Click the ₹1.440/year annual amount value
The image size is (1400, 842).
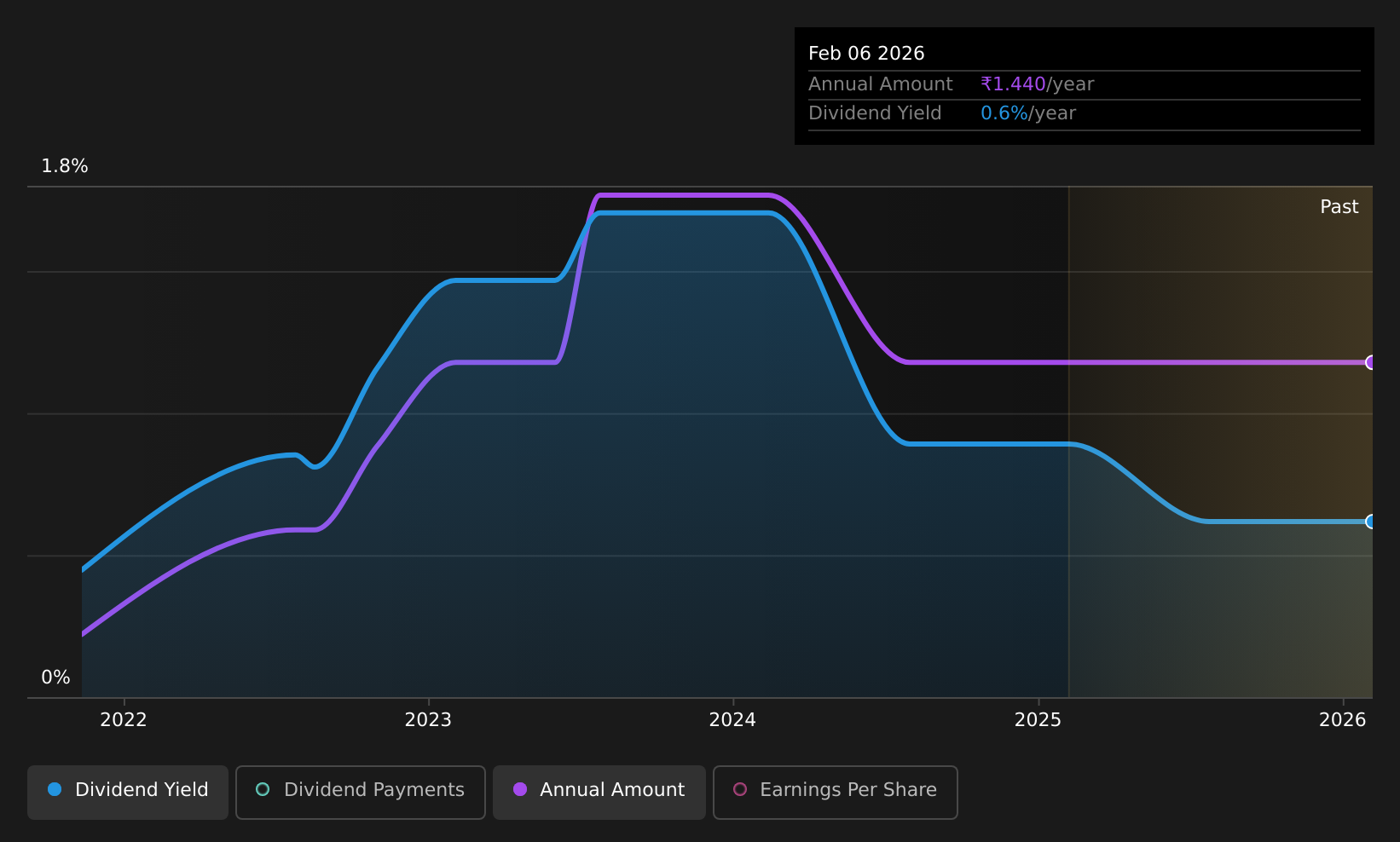(x=1037, y=84)
